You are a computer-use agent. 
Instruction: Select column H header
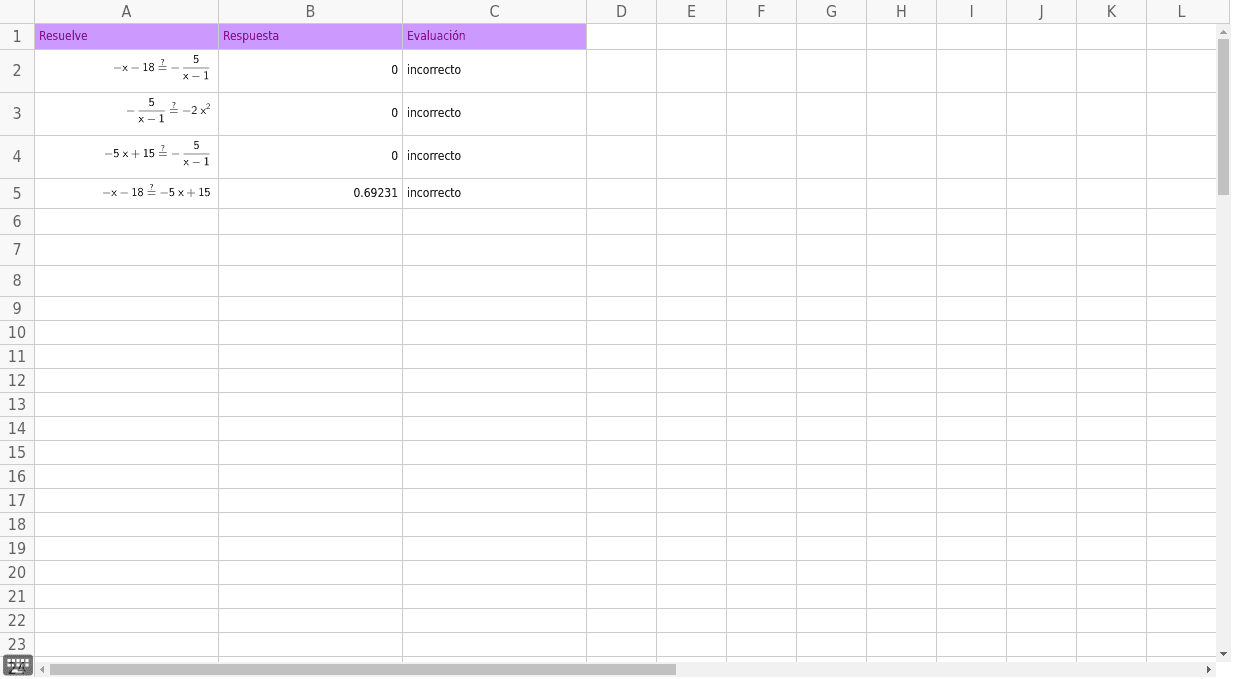click(x=901, y=12)
